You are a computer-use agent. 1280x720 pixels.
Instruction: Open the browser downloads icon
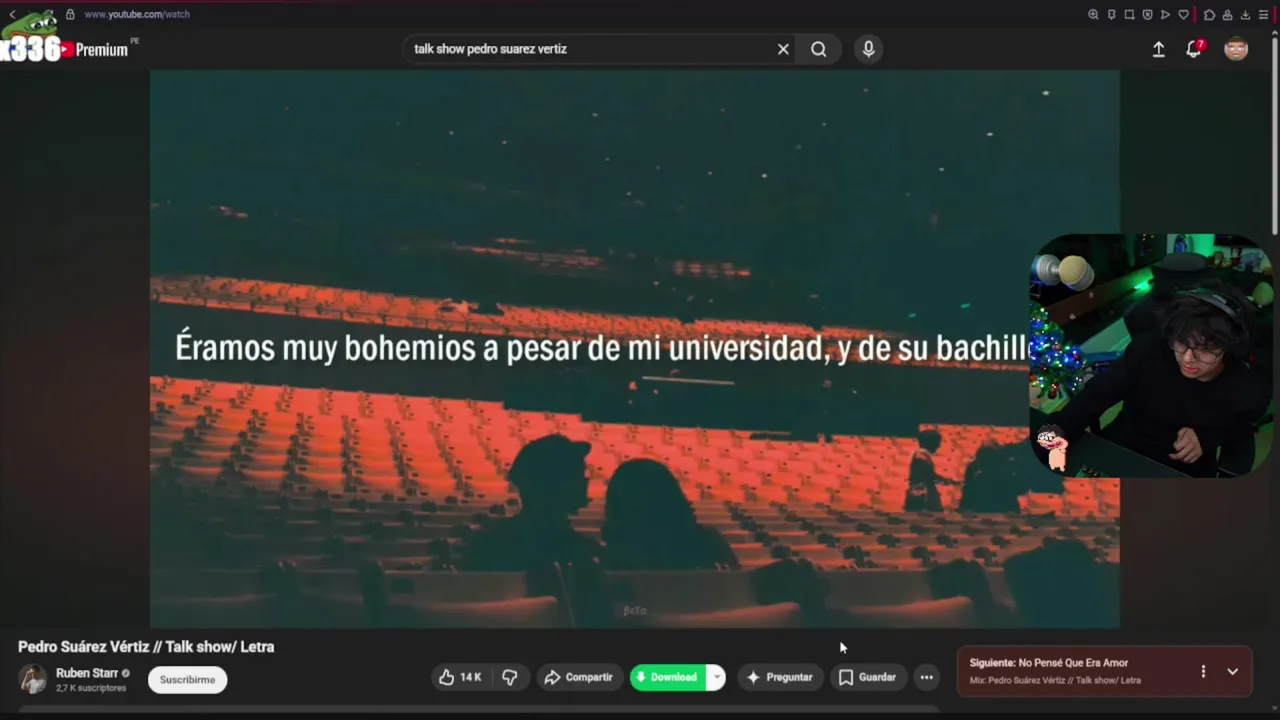[1245, 14]
